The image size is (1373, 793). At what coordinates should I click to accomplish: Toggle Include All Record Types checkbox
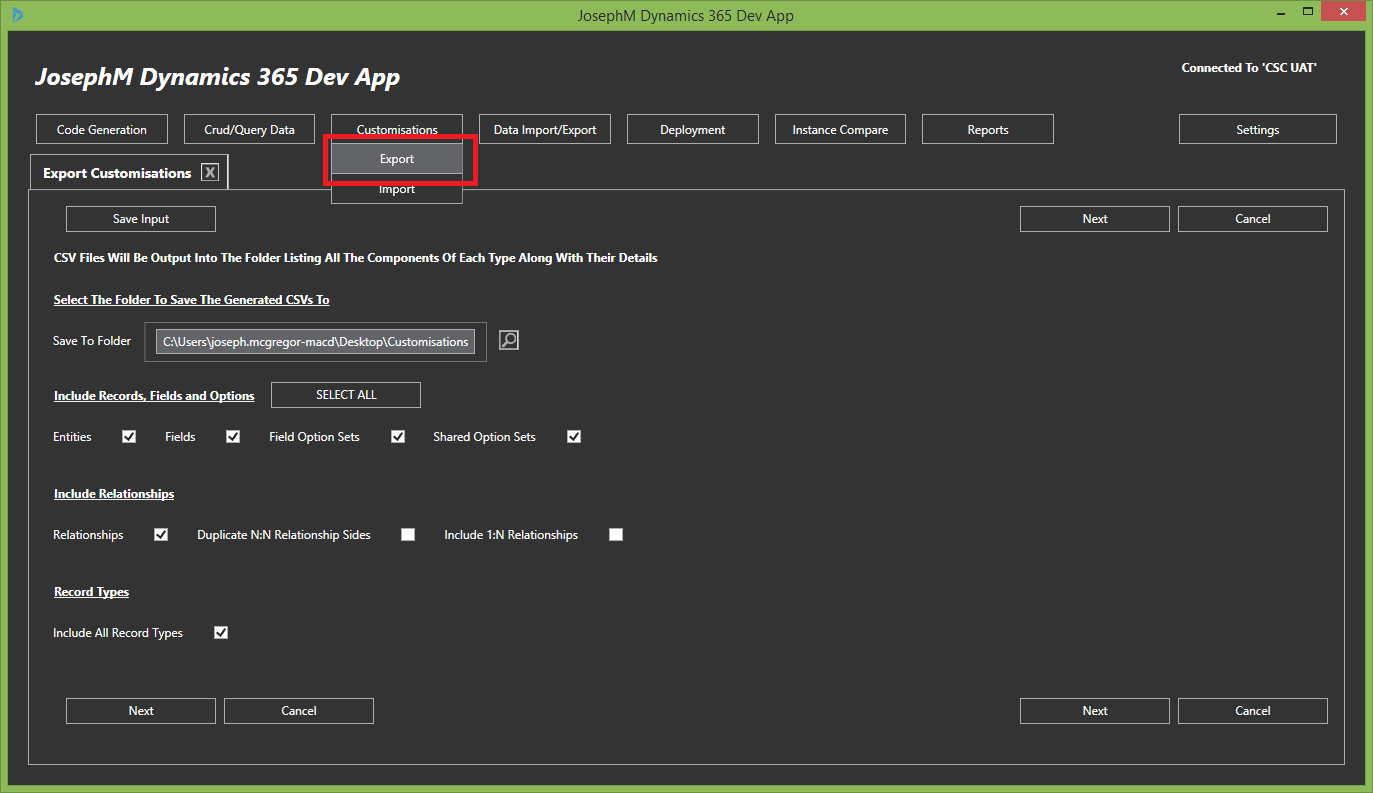221,633
